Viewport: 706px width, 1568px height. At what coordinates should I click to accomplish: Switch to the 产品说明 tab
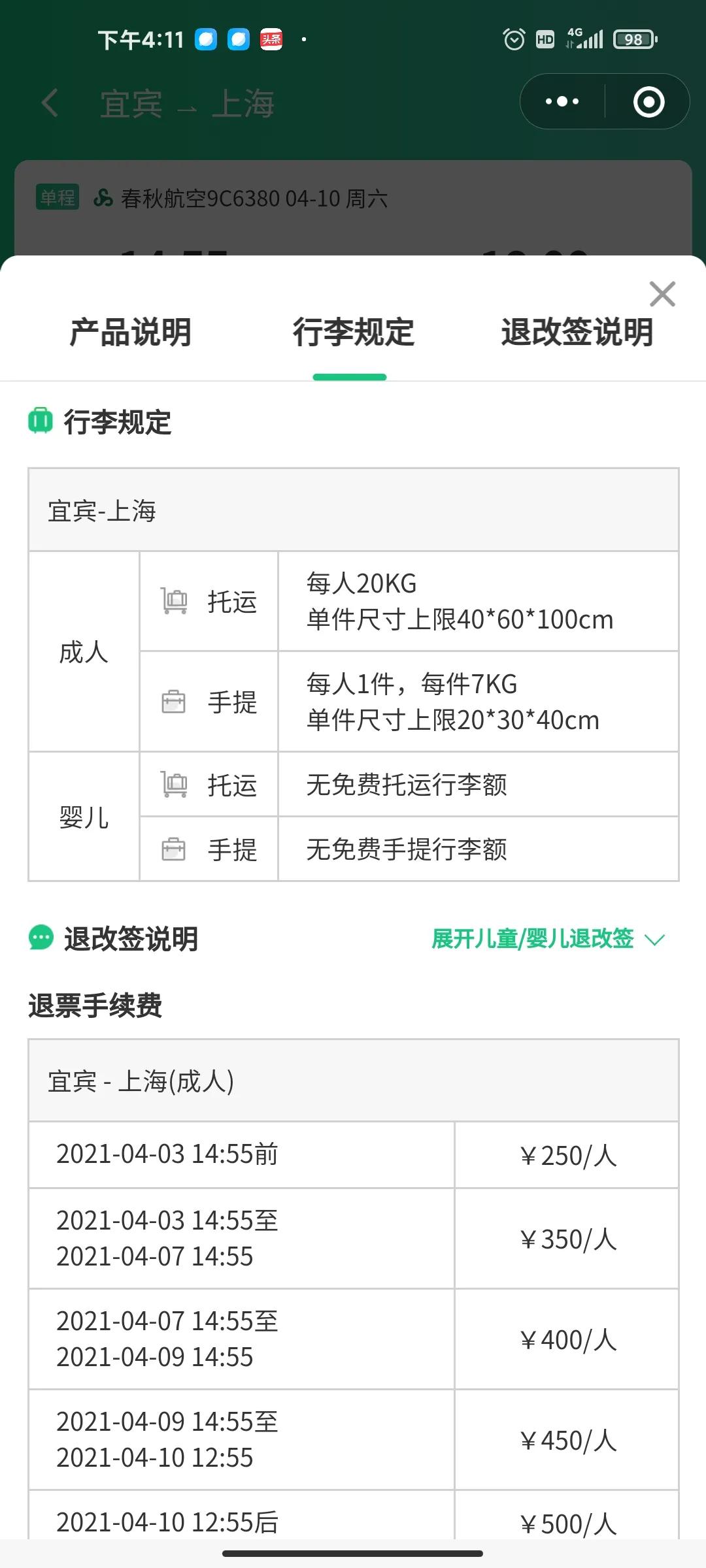coord(130,332)
